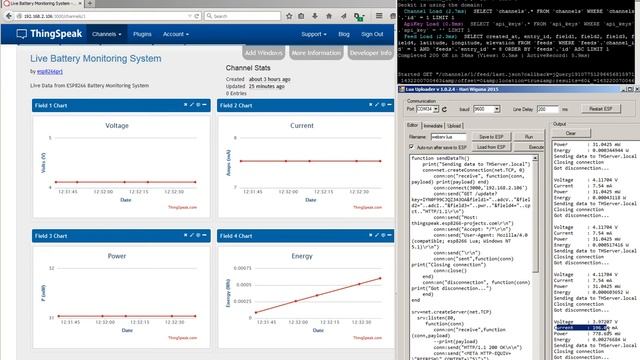
Task: Click the Run button in Lua Uploader
Action: coord(529,137)
